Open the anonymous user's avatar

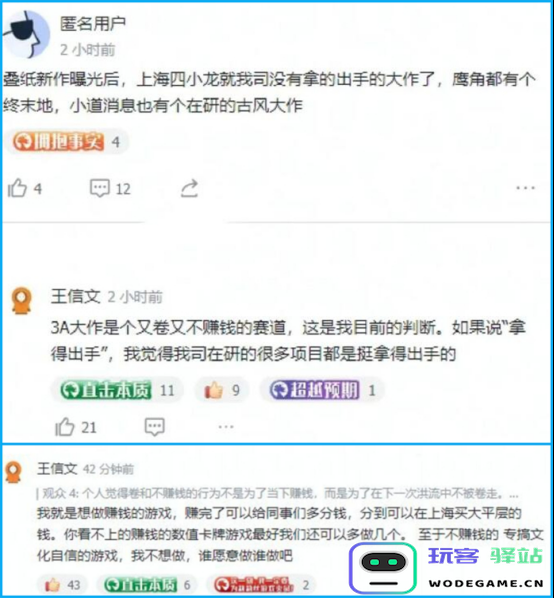27,34
